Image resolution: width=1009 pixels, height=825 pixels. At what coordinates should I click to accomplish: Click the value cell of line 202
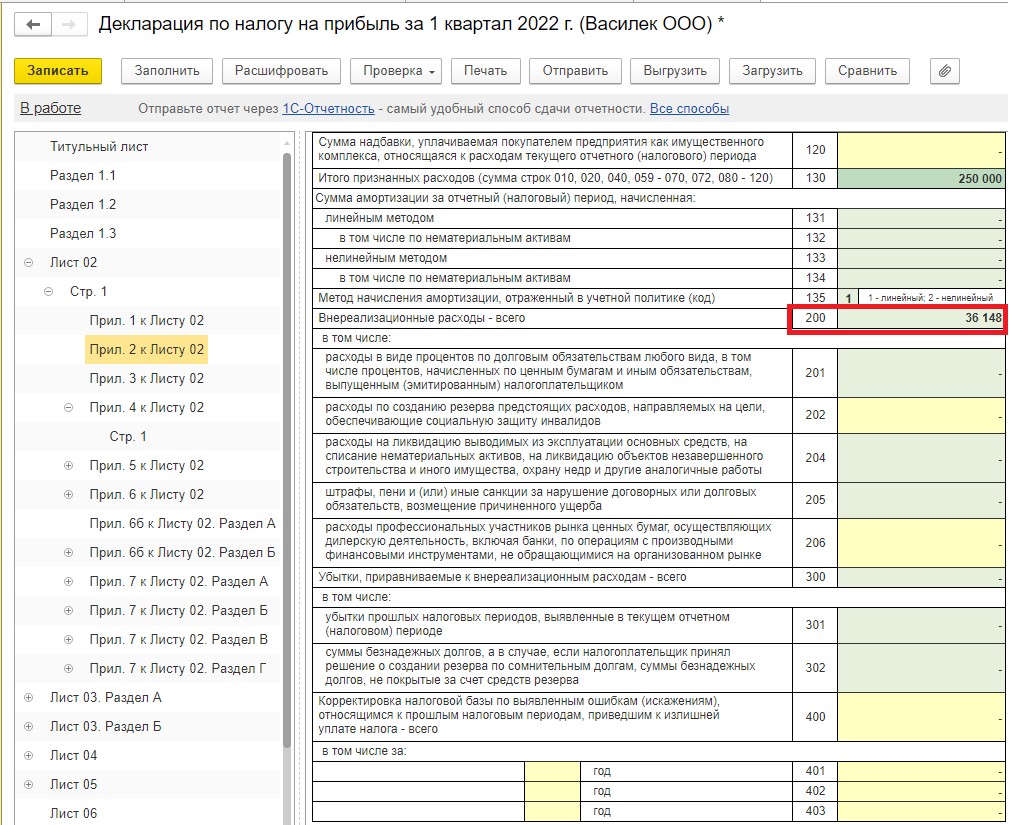tap(921, 415)
